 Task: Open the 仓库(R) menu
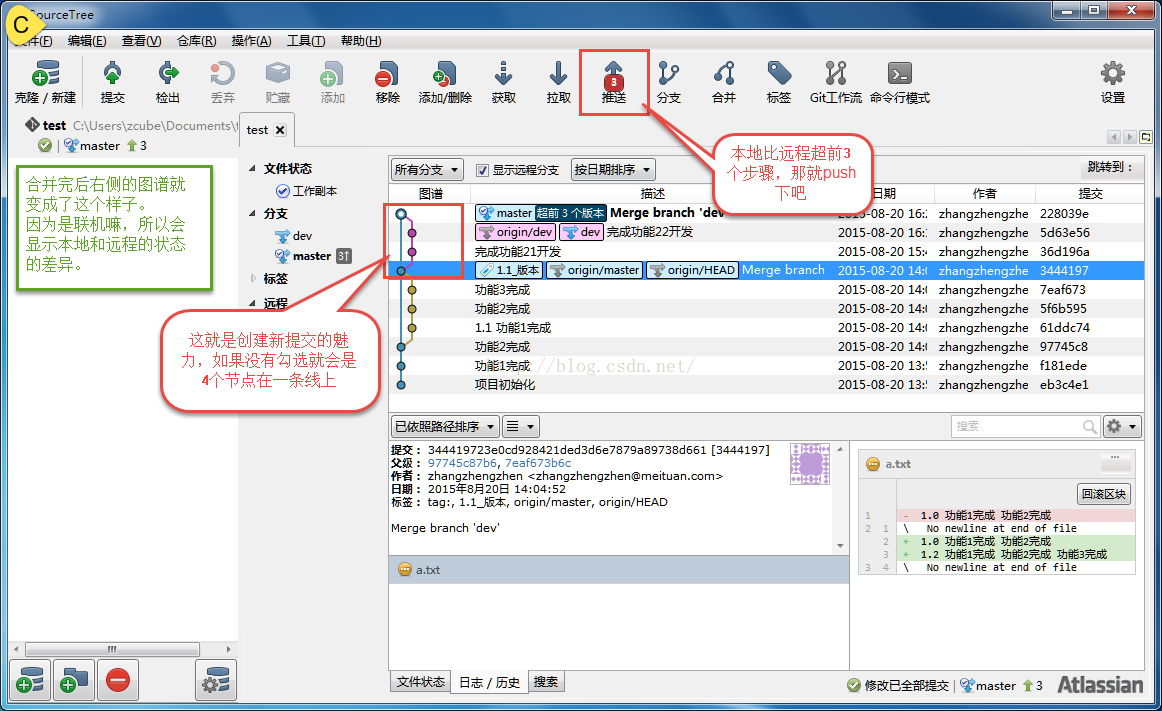click(x=196, y=41)
